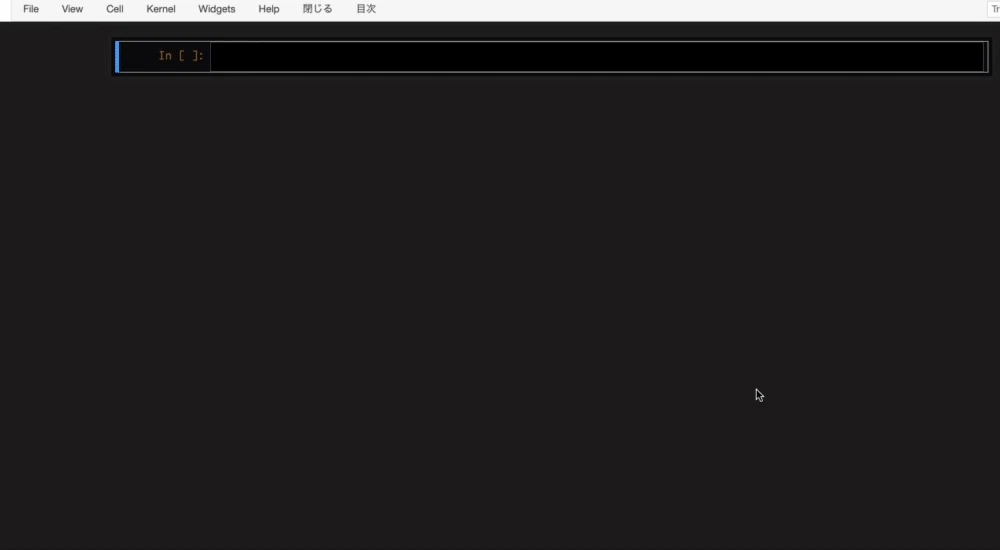Click inside the empty code cell input
The height and width of the screenshot is (550, 1000).
(597, 57)
